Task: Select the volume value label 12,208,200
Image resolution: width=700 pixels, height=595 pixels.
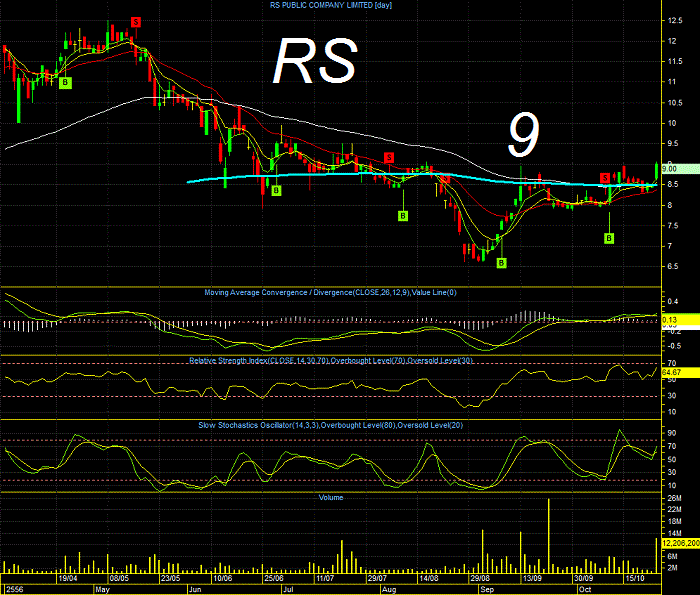Action: pos(680,543)
